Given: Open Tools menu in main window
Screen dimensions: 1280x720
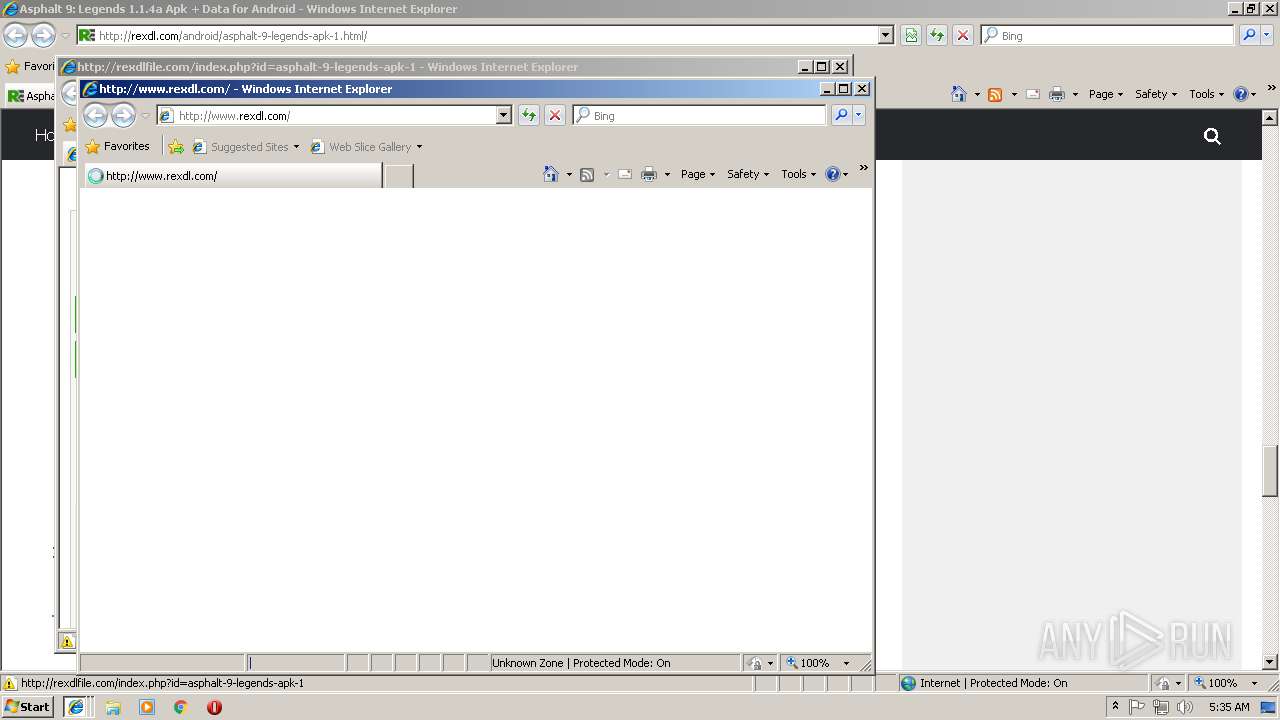Looking at the screenshot, I should pos(1206,94).
